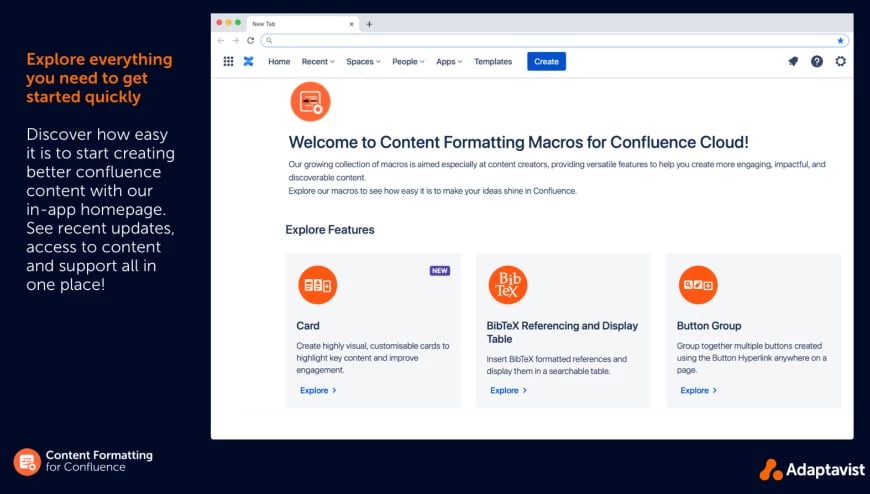This screenshot has width=870, height=494.
Task: Click the browser back arrow
Action: point(221,41)
